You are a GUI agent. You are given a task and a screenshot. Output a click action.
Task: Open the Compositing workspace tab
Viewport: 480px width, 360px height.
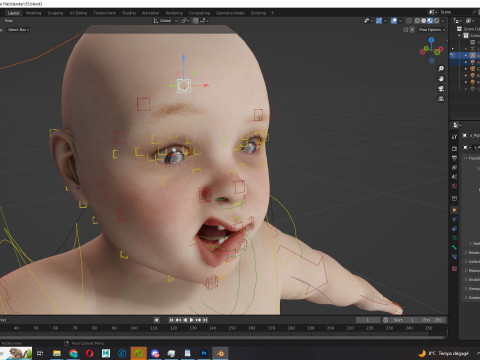pyautogui.click(x=199, y=13)
